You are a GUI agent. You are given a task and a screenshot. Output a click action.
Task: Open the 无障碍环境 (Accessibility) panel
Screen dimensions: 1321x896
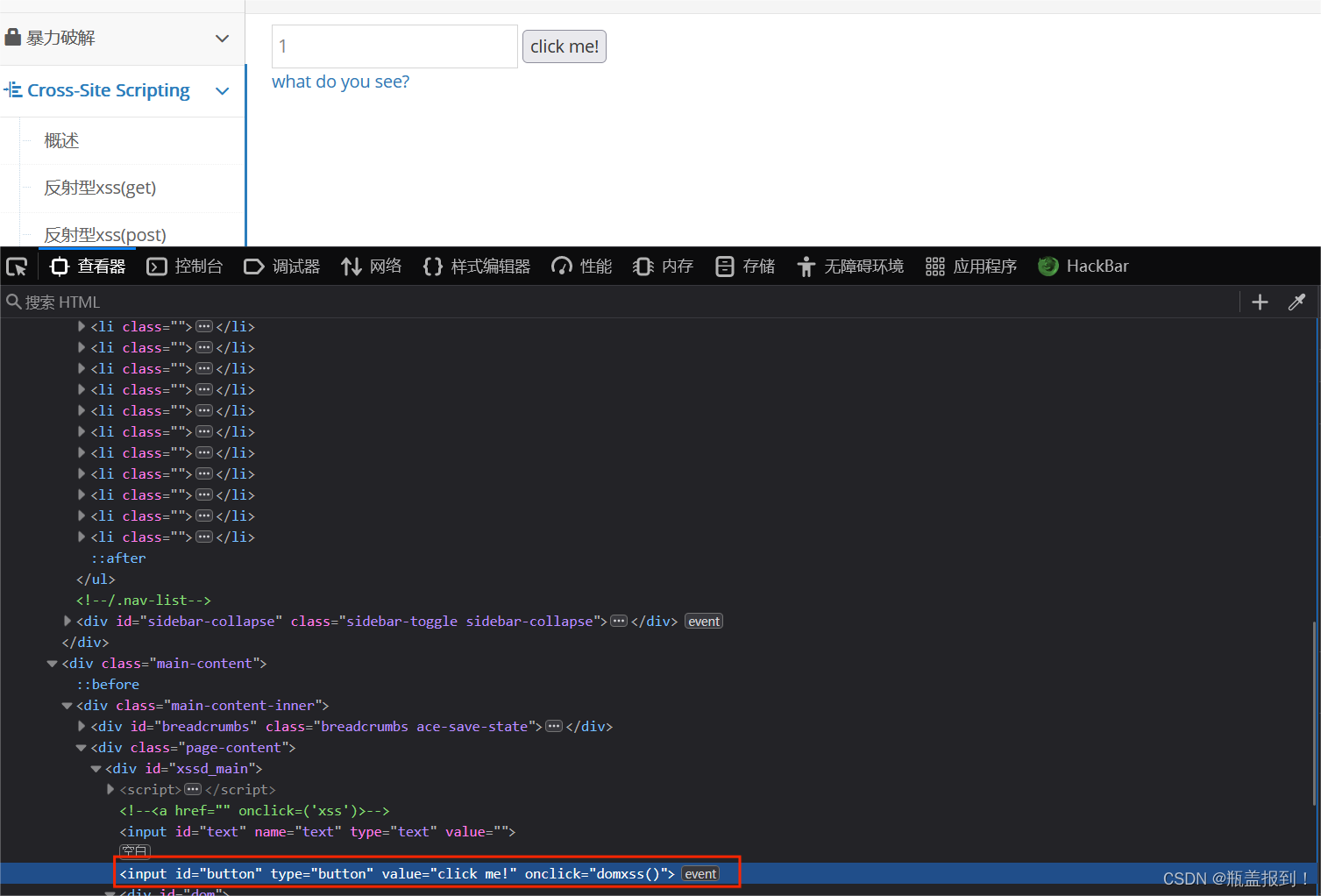click(x=849, y=266)
